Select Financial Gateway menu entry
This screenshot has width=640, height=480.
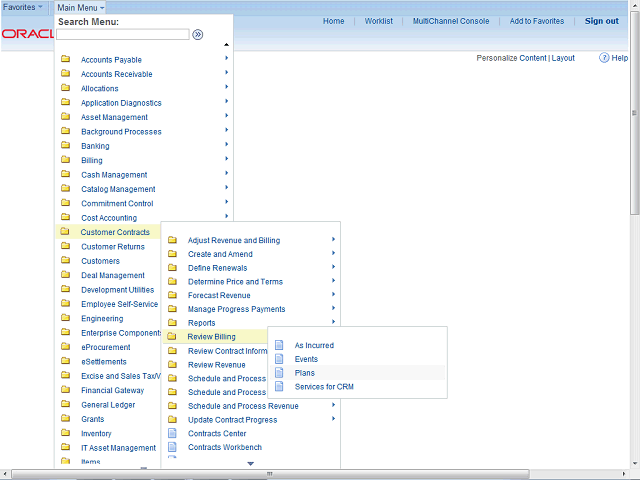pyautogui.click(x=112, y=391)
